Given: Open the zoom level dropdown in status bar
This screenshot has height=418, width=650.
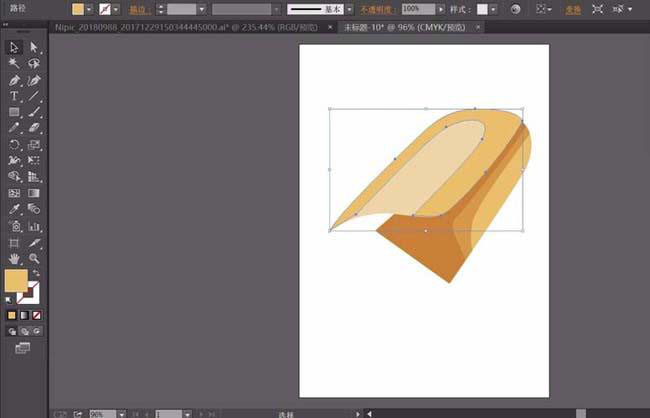Looking at the screenshot, I should pos(122,413).
